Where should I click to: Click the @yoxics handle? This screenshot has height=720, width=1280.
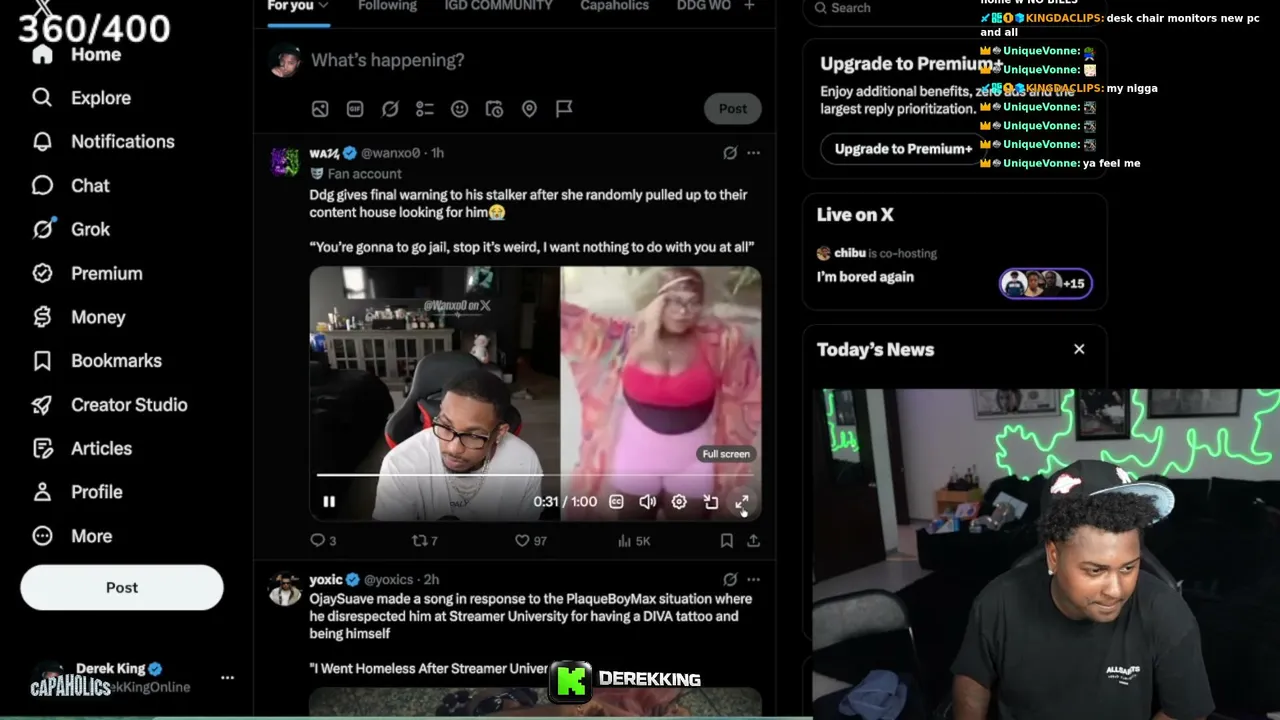pyautogui.click(x=389, y=580)
